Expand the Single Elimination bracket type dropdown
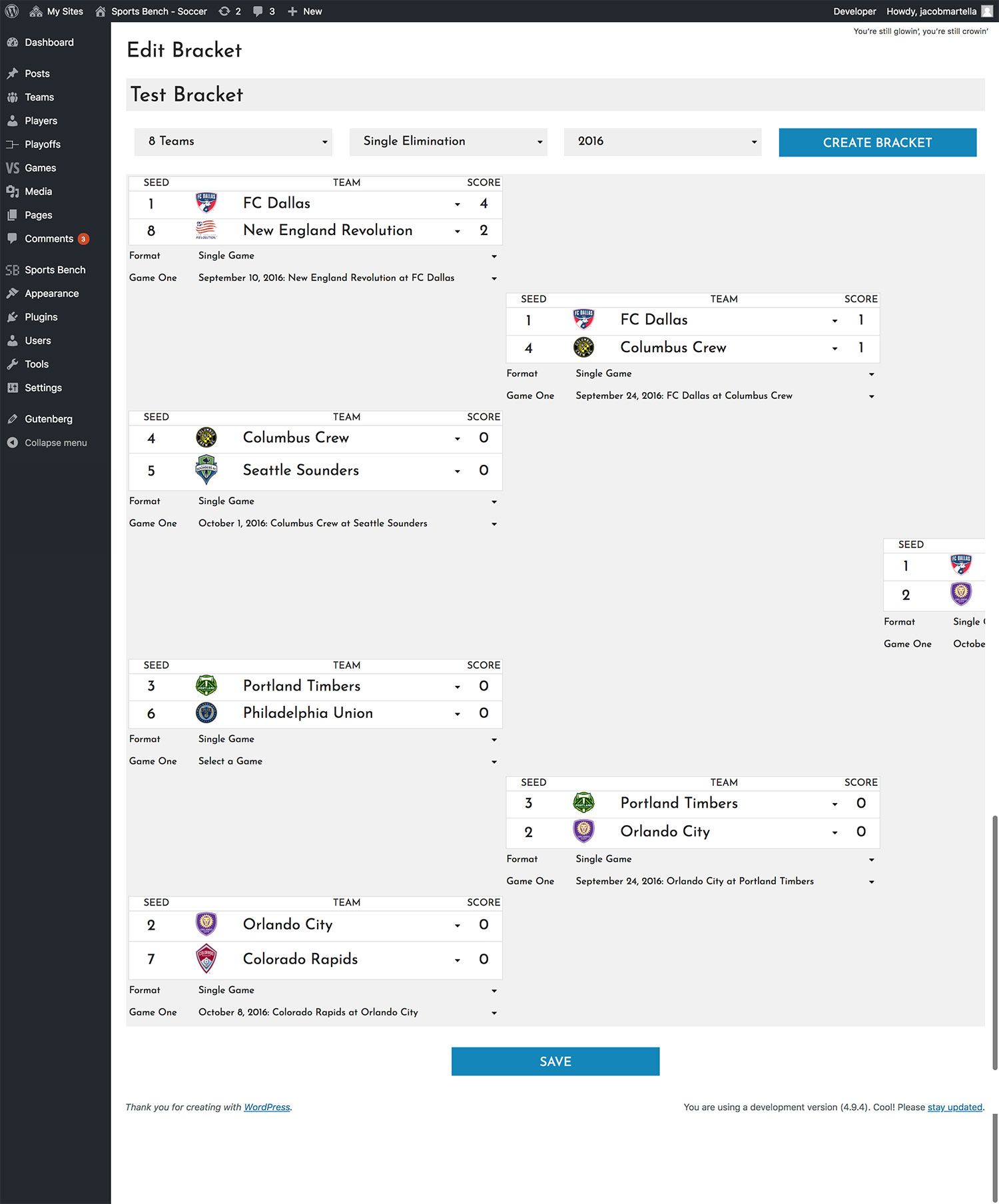The height and width of the screenshot is (1204, 999). point(448,142)
